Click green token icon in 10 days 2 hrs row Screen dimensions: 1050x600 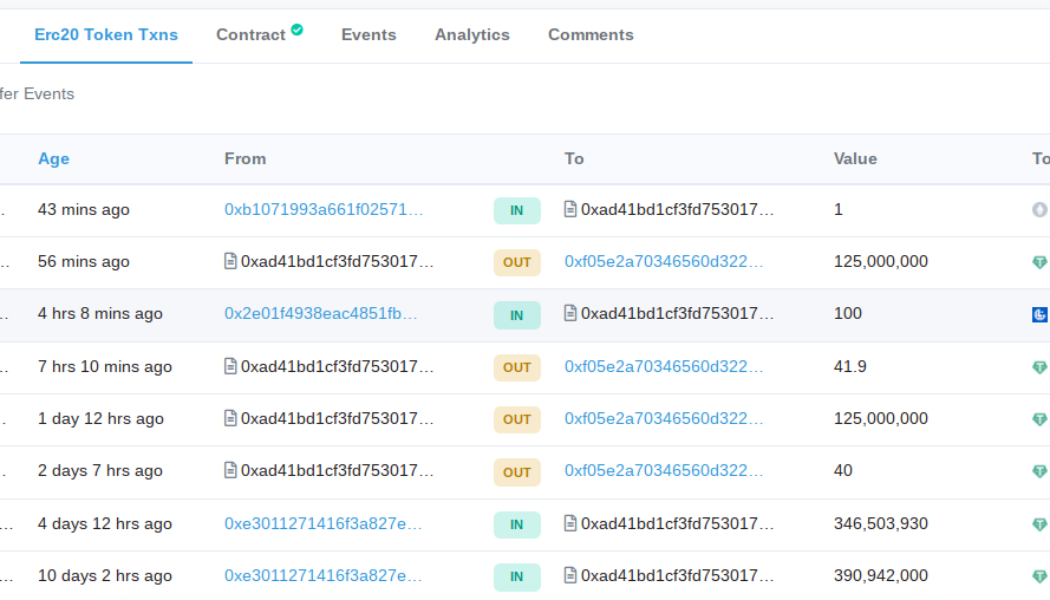pos(1040,577)
